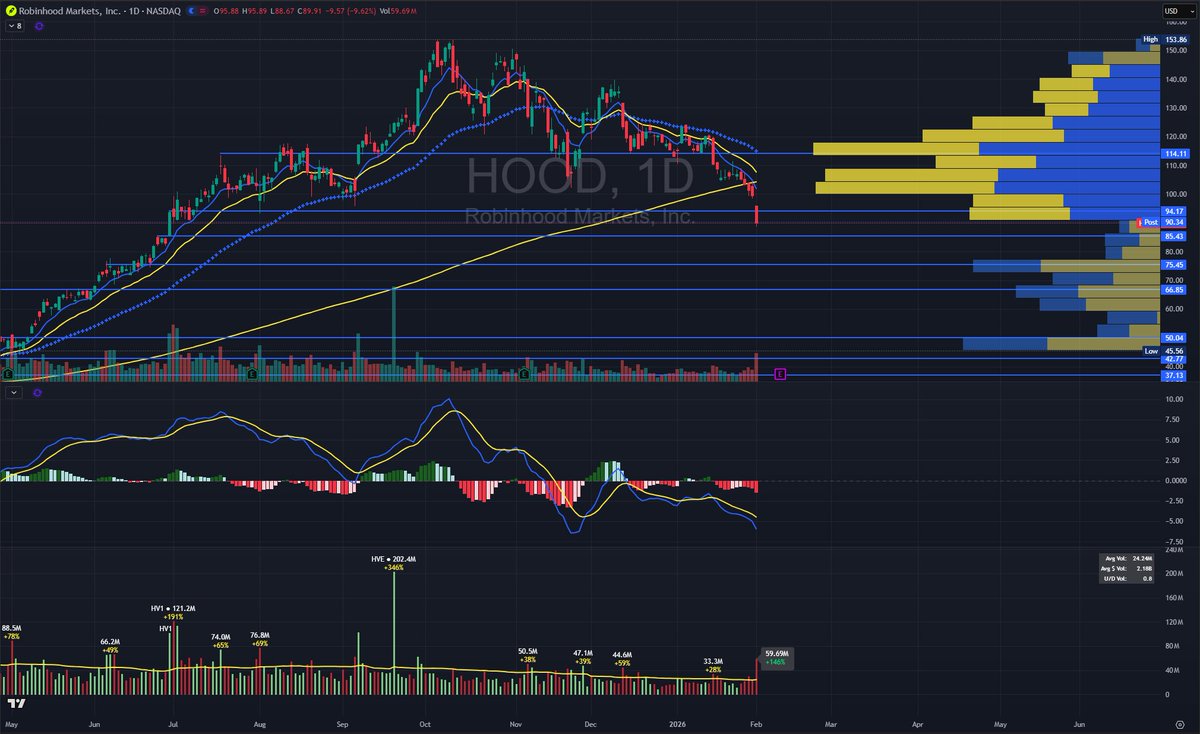Select the 114.11 horizontal line price label

1174,154
